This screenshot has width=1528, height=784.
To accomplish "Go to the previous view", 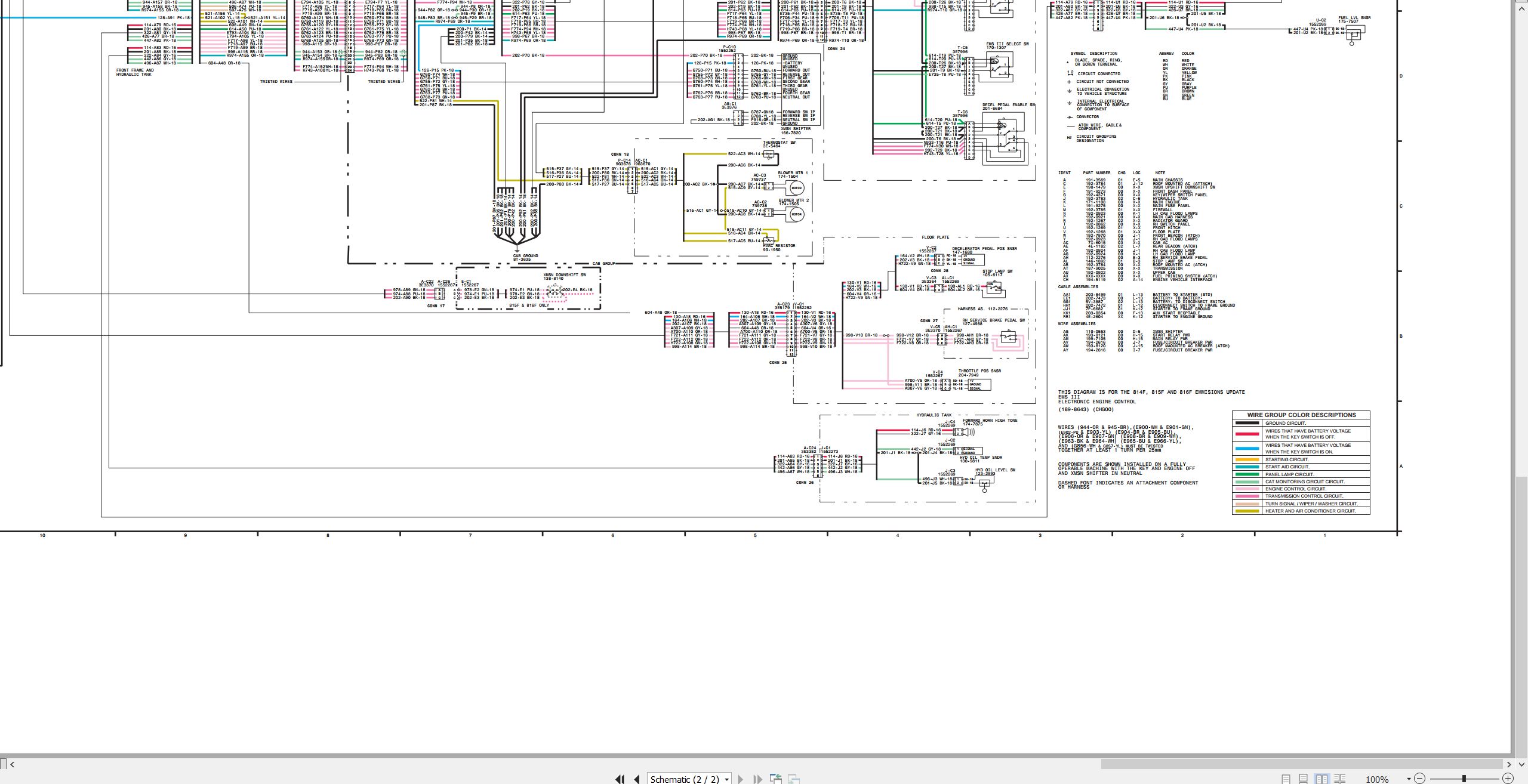I will click(776, 779).
